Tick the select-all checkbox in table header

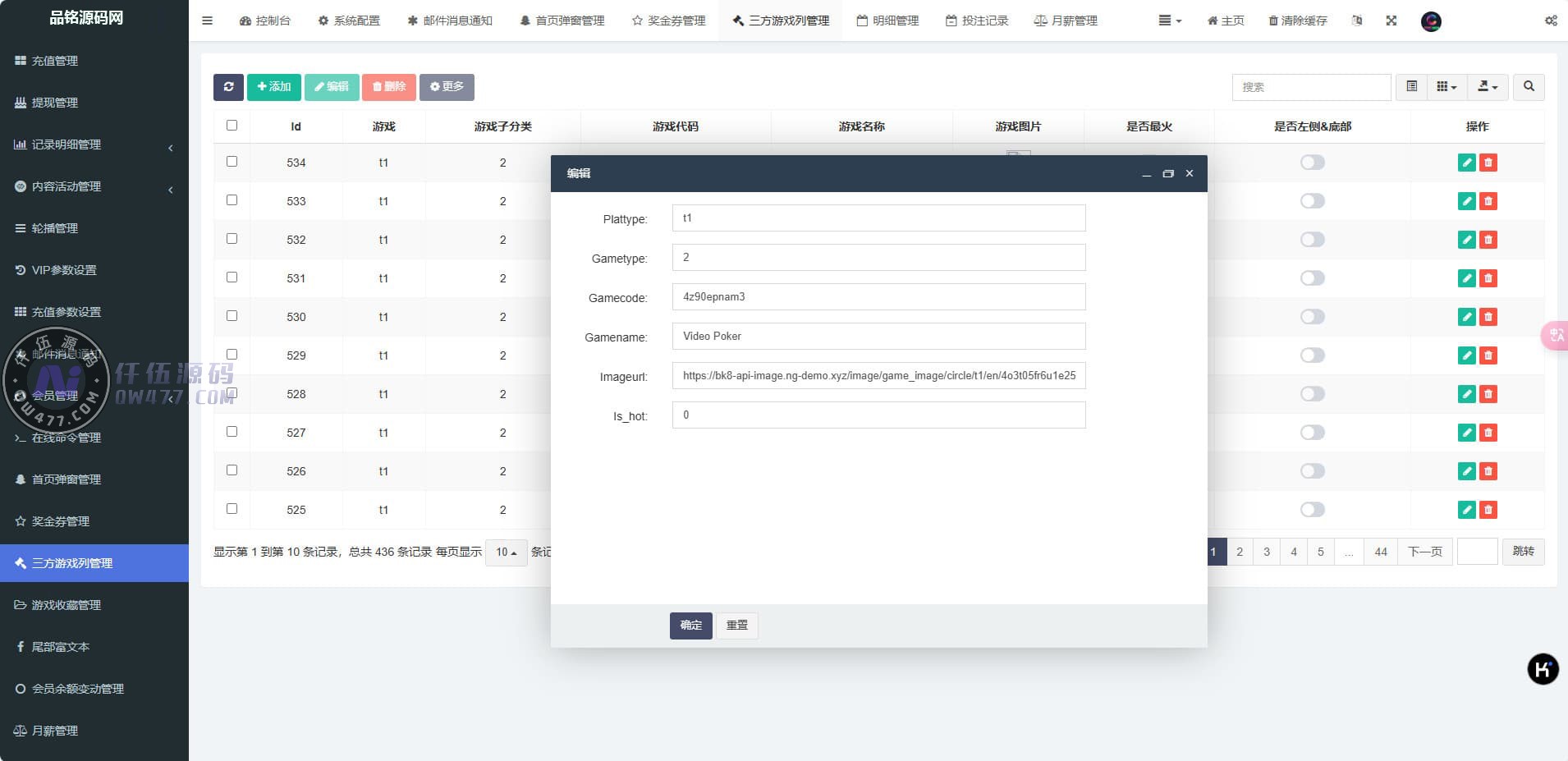[232, 126]
